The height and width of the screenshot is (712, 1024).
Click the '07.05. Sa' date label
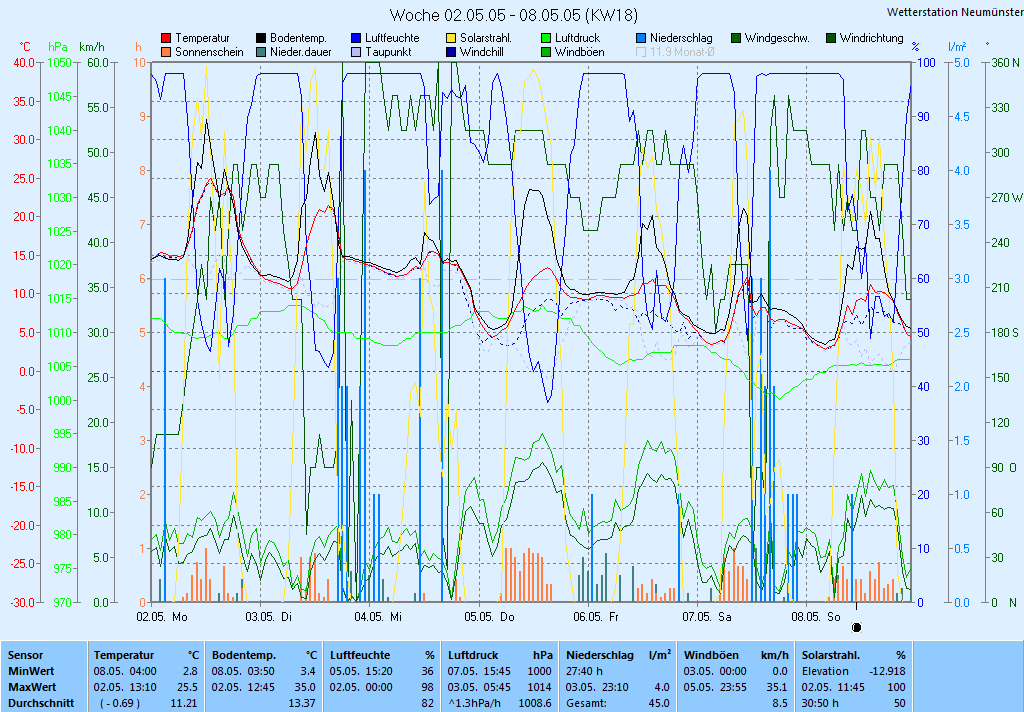click(x=707, y=617)
